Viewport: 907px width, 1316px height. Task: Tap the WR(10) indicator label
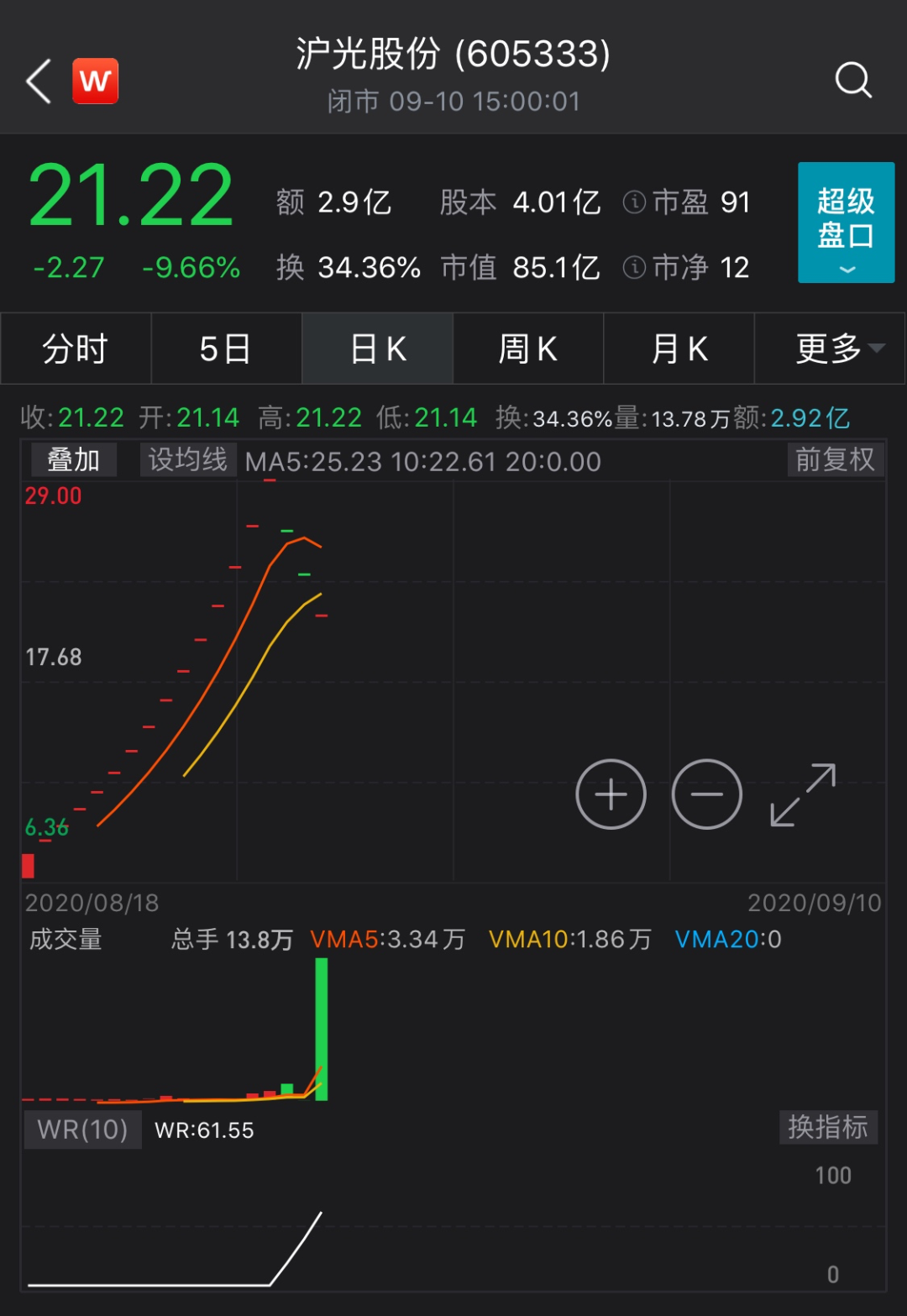point(82,1129)
